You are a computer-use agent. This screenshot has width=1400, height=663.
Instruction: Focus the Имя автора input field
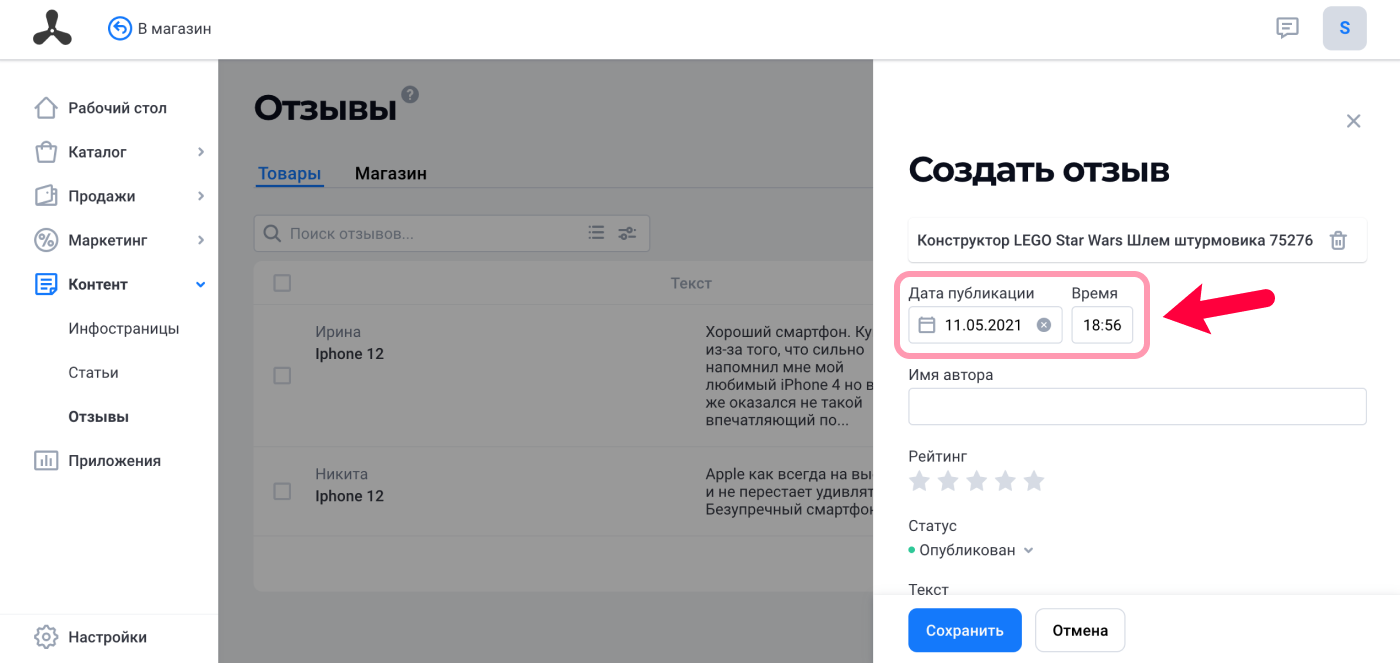click(x=1137, y=406)
